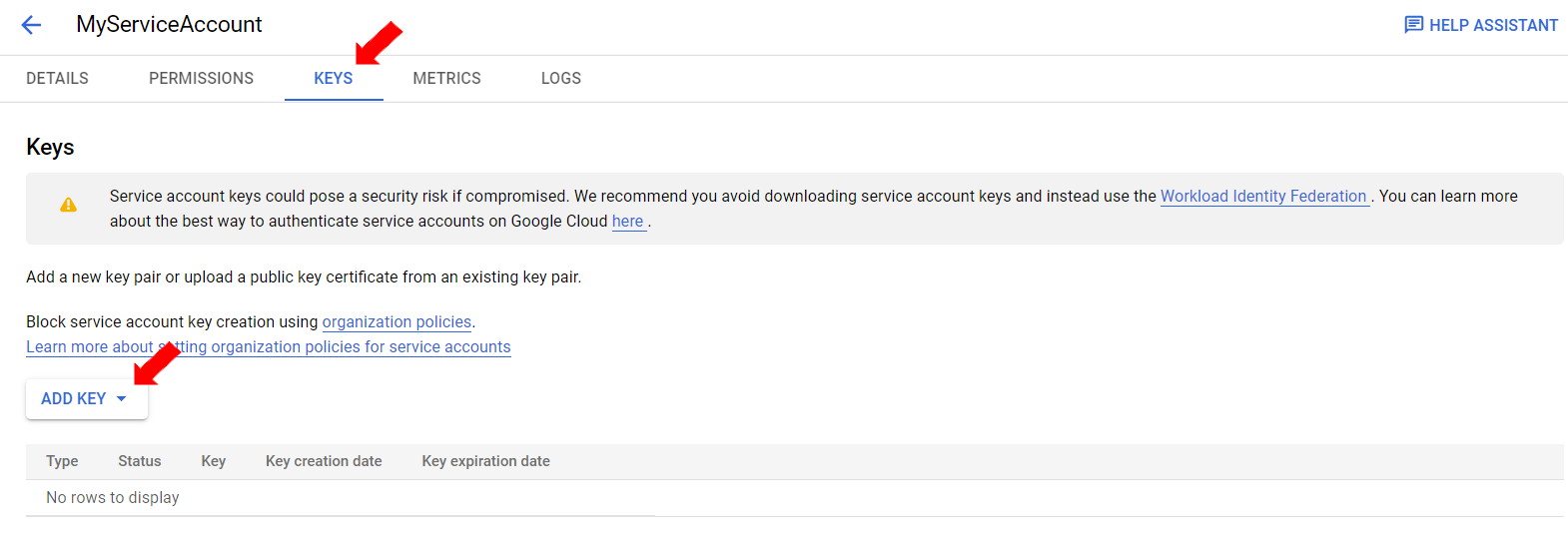The image size is (1568, 535).
Task: Click the Key expiration date header
Action: click(x=485, y=461)
